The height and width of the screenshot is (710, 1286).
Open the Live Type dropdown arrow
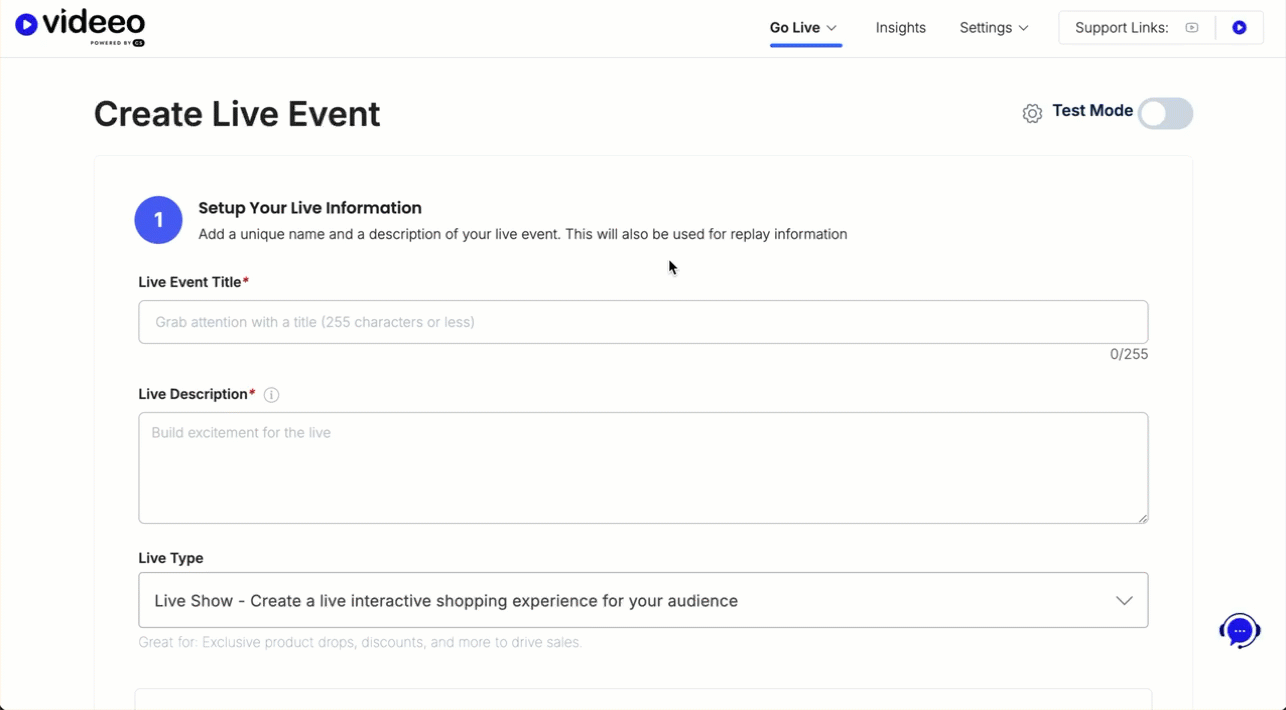click(x=1124, y=600)
